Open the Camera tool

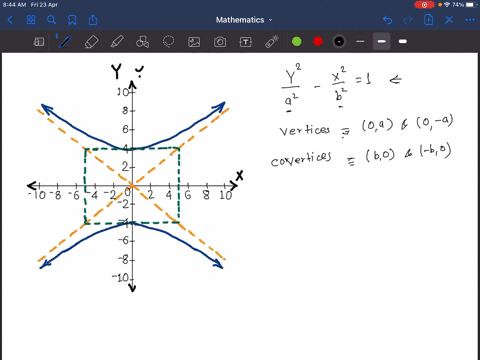(x=220, y=42)
